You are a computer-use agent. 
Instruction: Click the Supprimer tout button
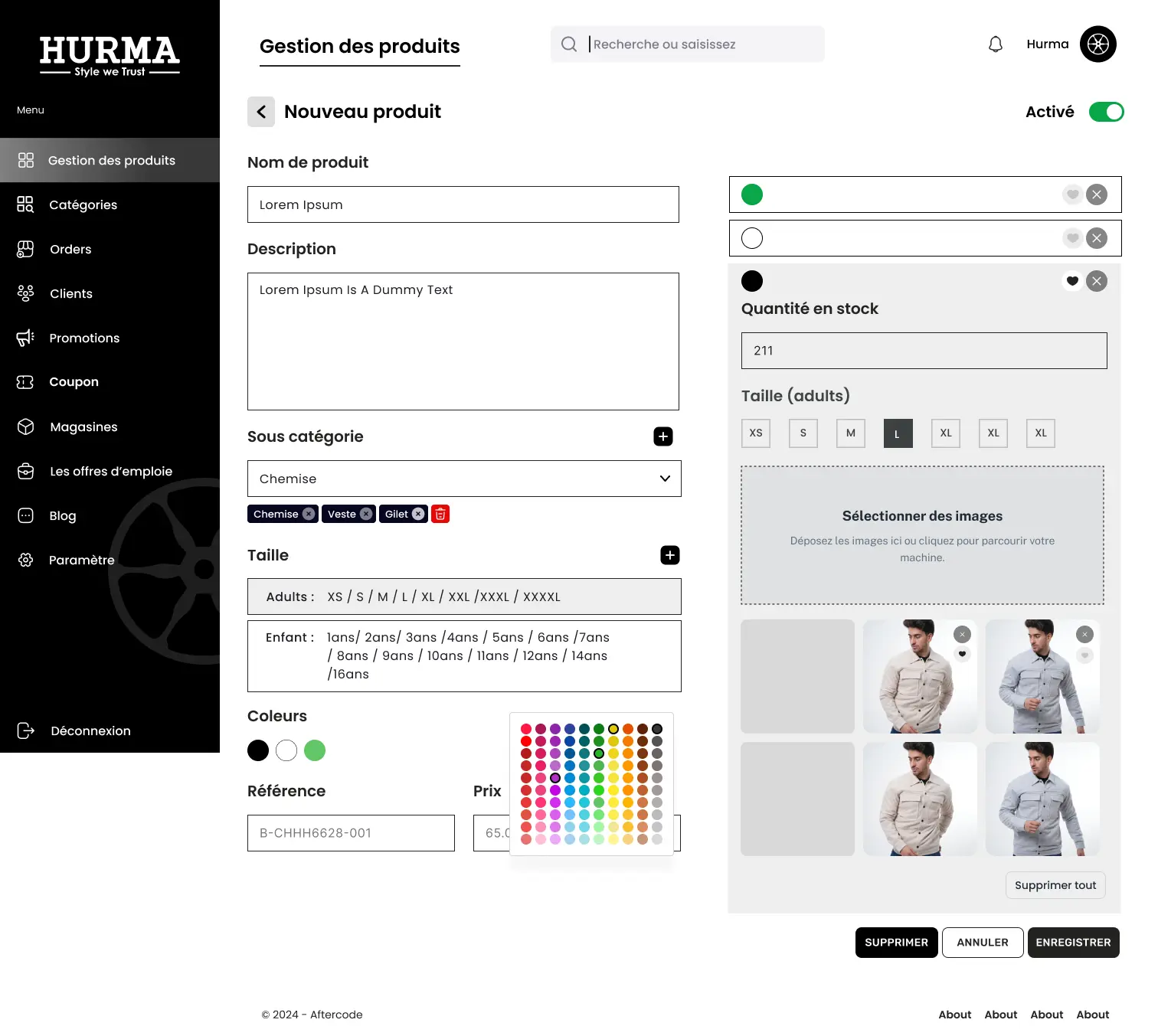pyautogui.click(x=1055, y=885)
